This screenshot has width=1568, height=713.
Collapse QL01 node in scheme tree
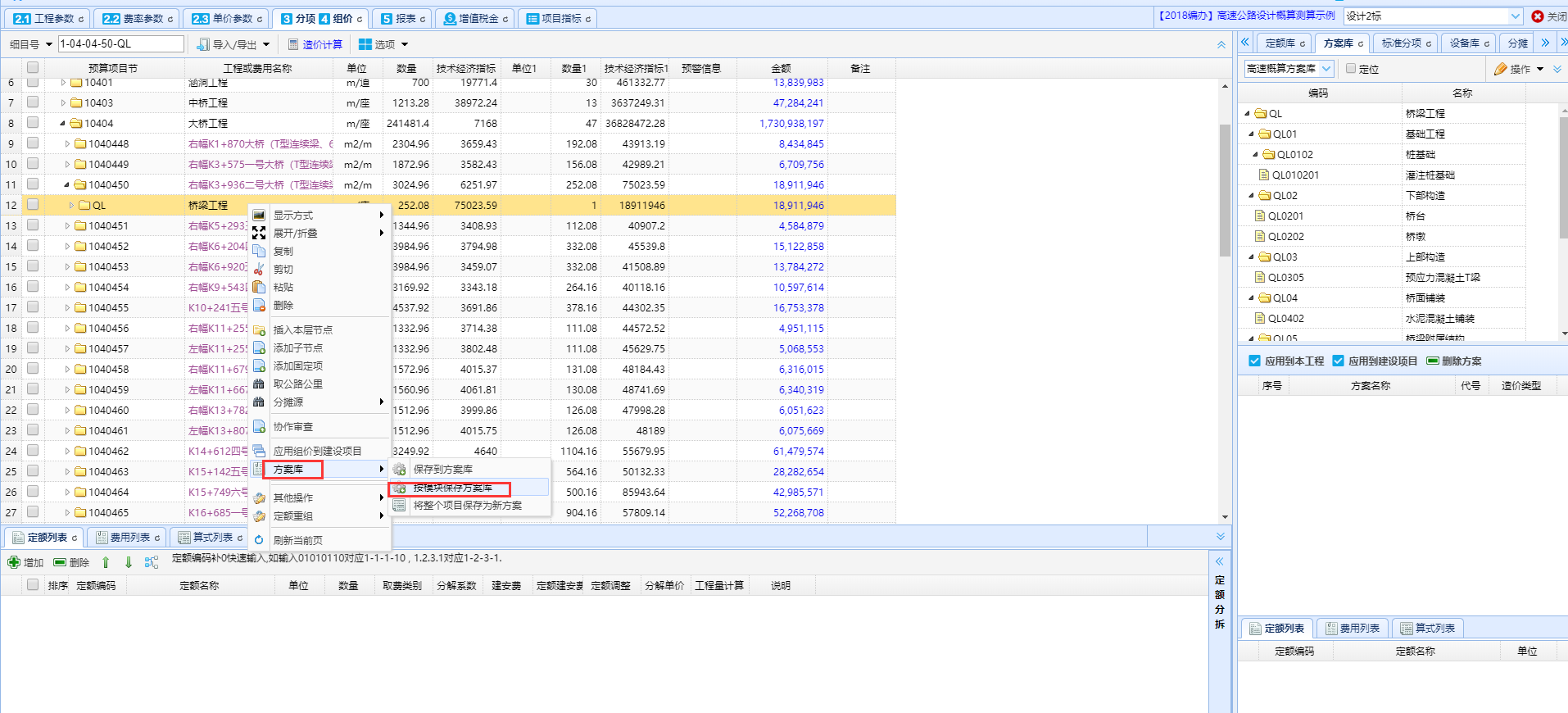1251,134
